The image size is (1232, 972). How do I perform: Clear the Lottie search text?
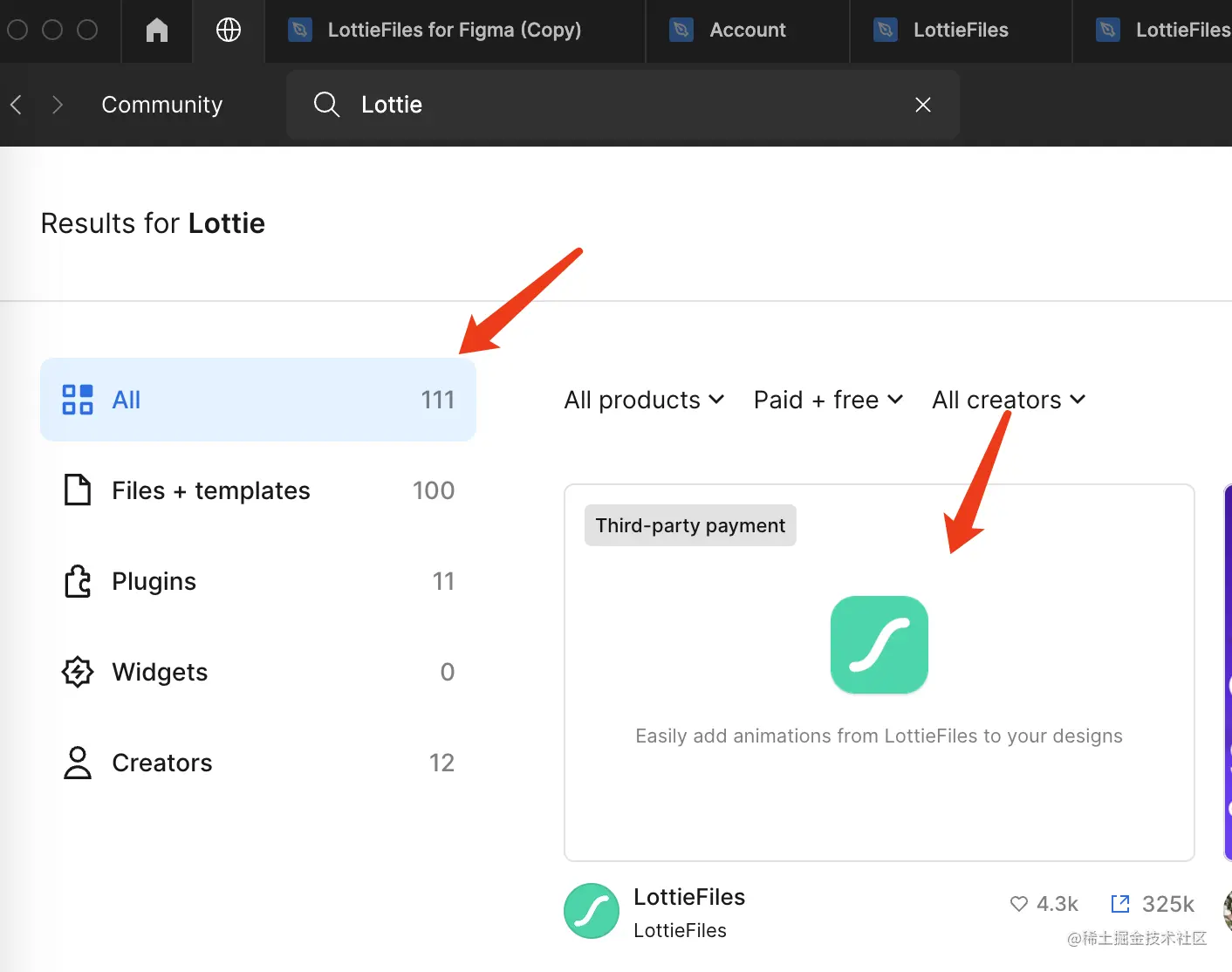(923, 105)
